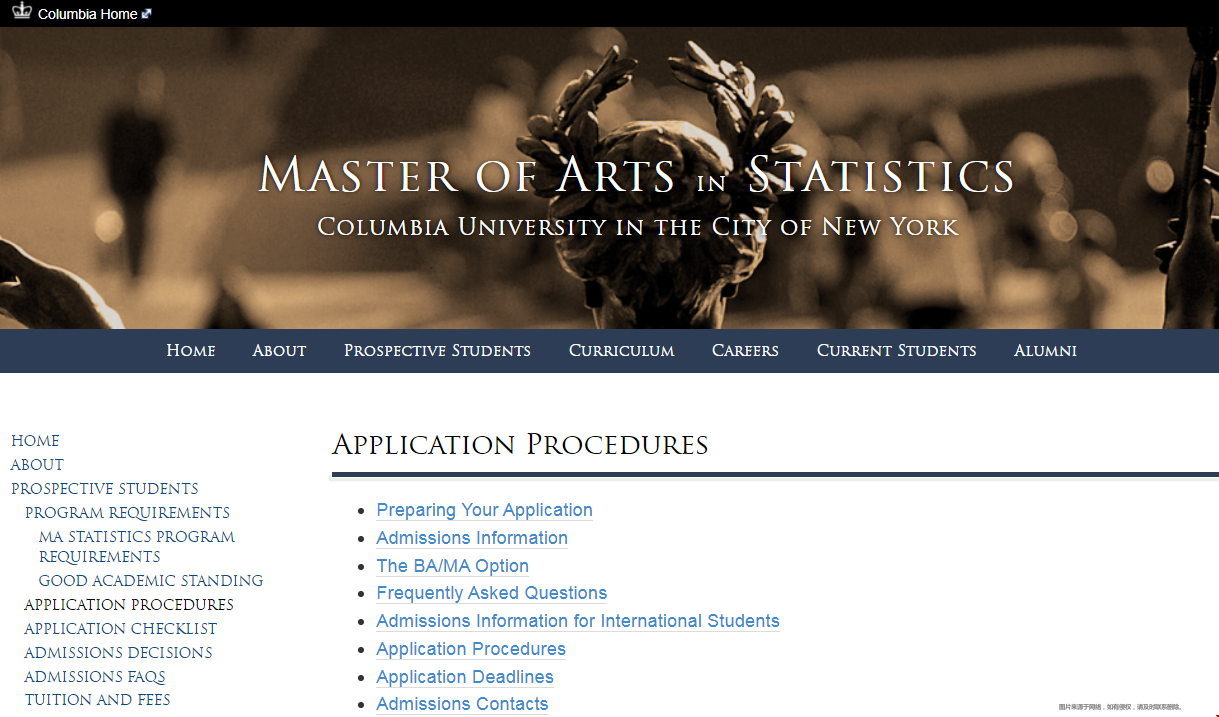Click Home in the left sidebar
The height and width of the screenshot is (717, 1219).
(35, 441)
